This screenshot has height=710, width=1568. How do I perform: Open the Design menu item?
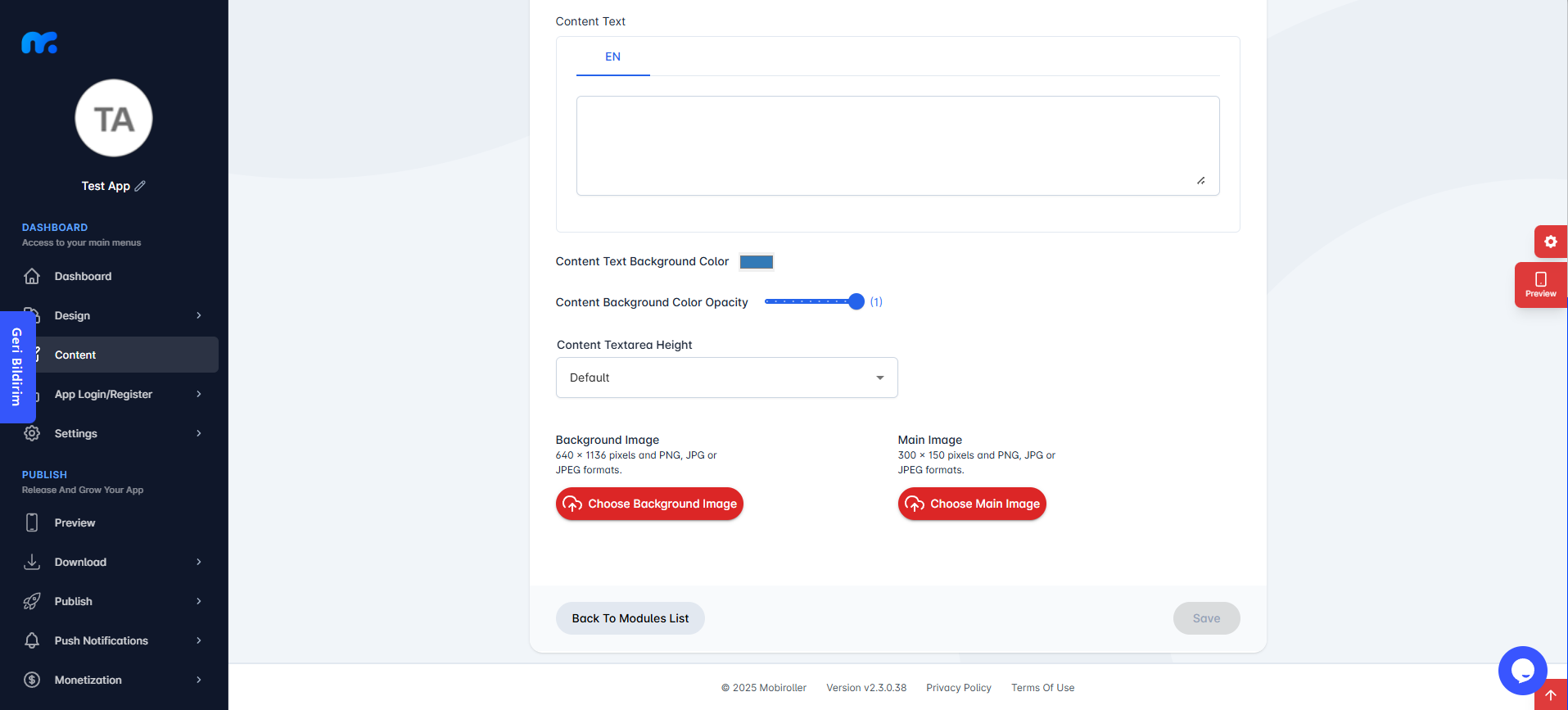[72, 315]
